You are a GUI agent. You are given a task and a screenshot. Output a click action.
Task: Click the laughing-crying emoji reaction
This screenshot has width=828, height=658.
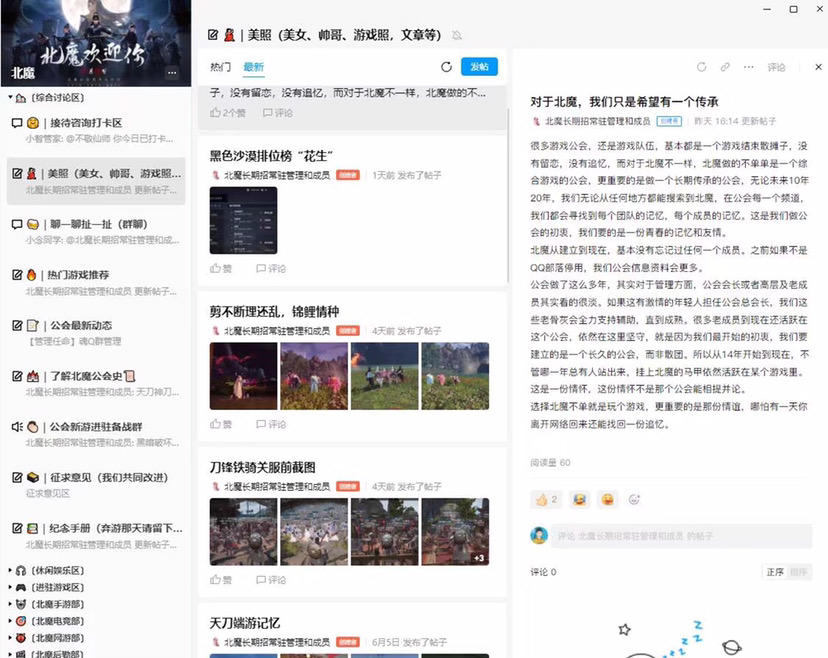[579, 499]
